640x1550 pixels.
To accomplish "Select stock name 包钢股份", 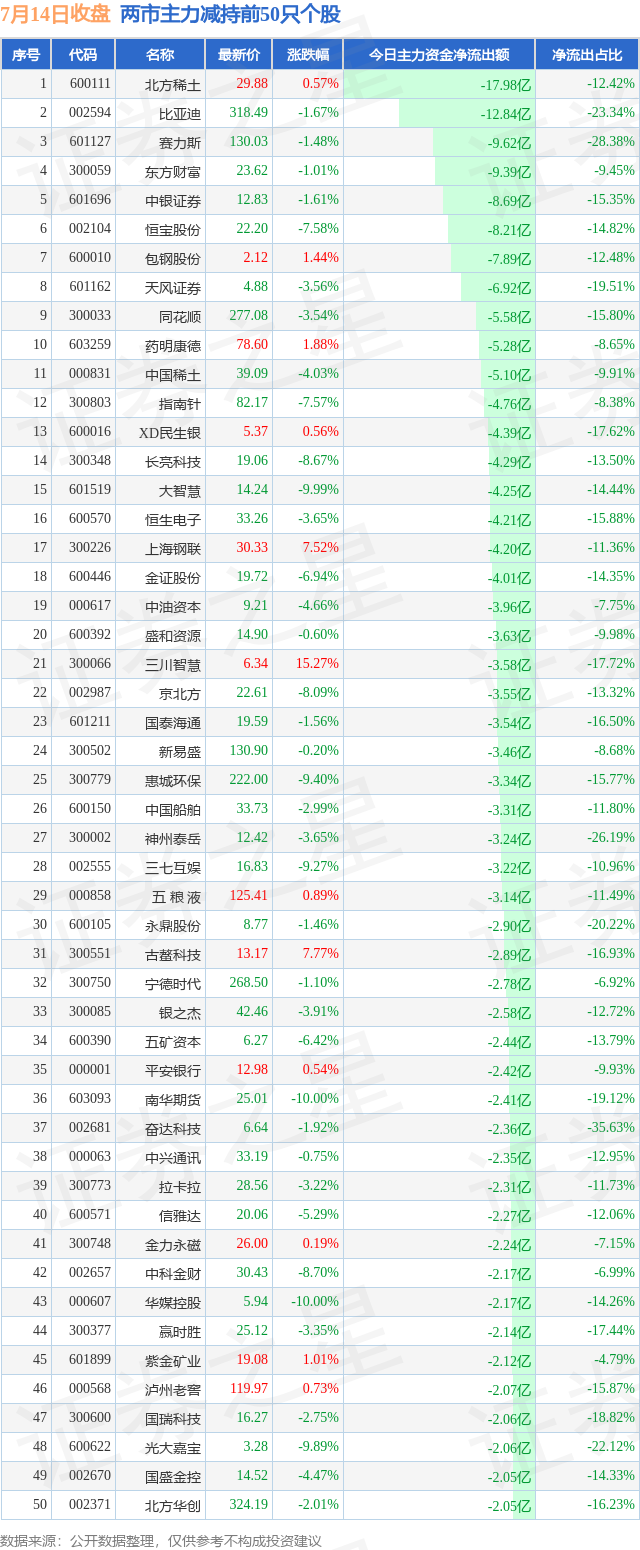I will tap(173, 258).
